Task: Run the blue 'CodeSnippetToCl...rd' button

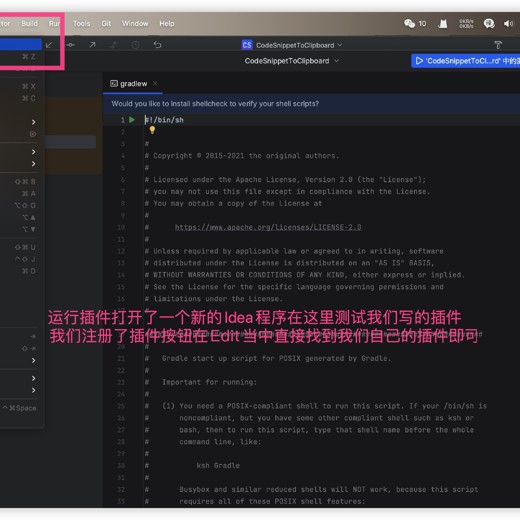Action: tap(465, 61)
